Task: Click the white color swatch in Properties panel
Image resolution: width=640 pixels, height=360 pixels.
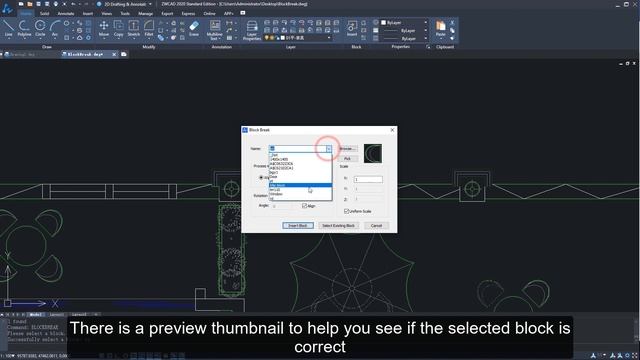Action: (384, 23)
